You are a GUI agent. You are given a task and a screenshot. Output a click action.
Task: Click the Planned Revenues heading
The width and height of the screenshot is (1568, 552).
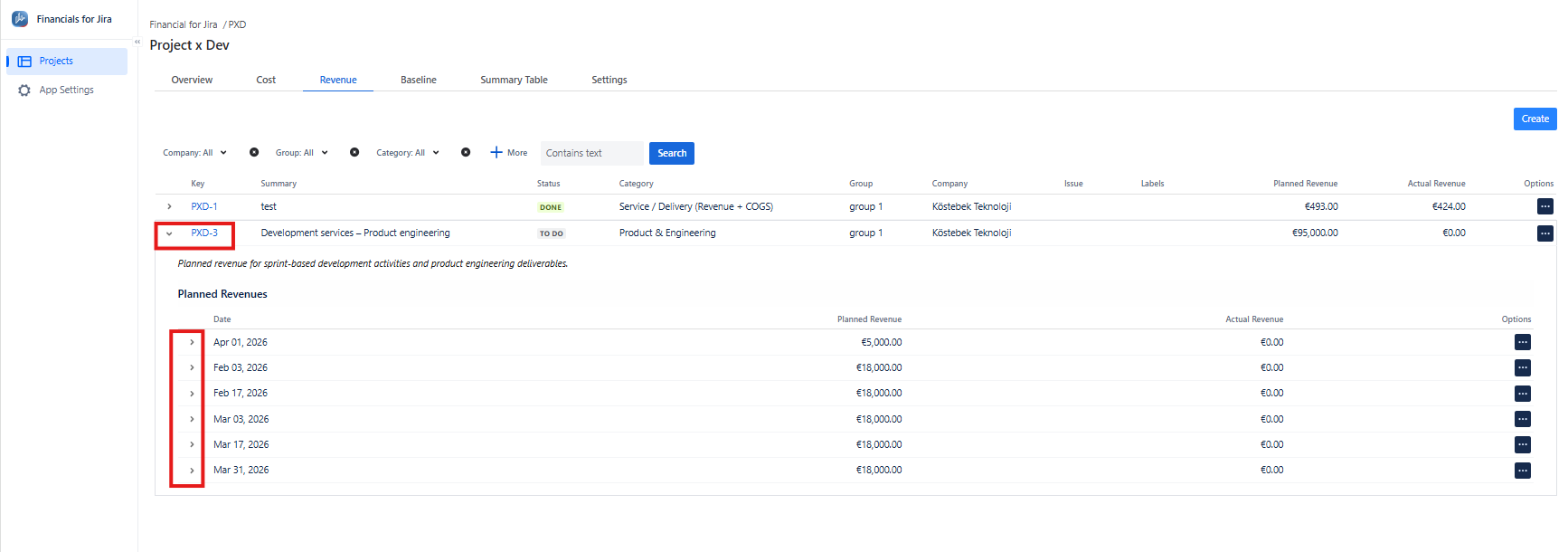point(222,294)
